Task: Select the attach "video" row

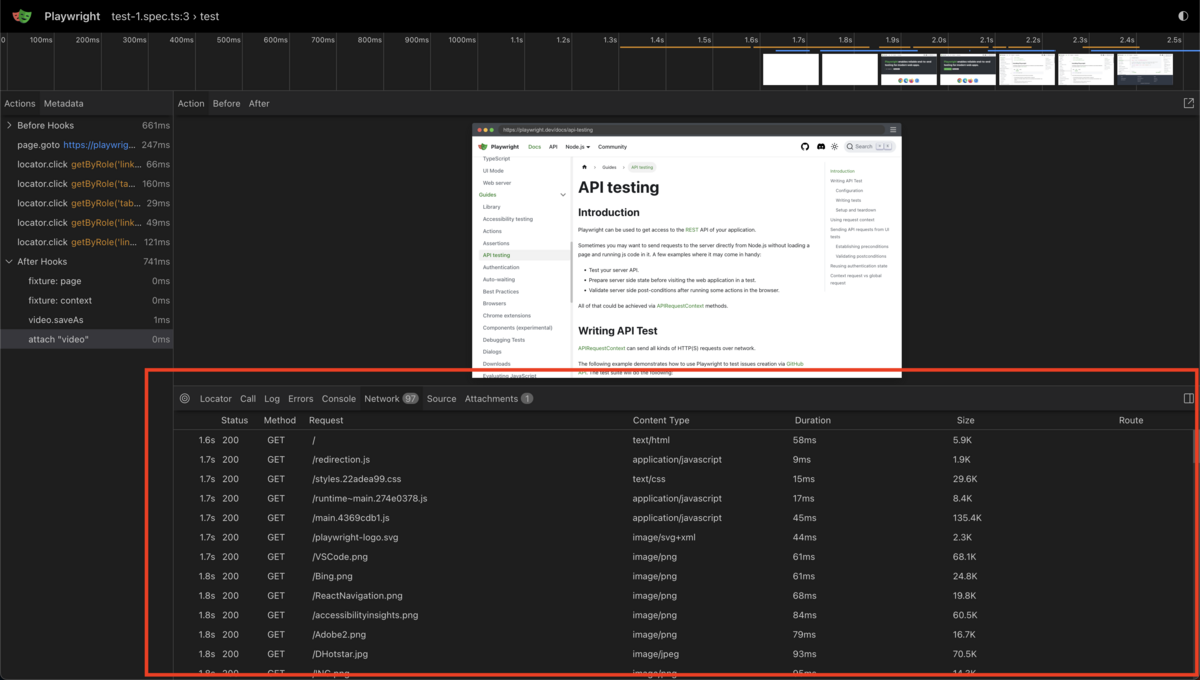Action: [x=86, y=339]
